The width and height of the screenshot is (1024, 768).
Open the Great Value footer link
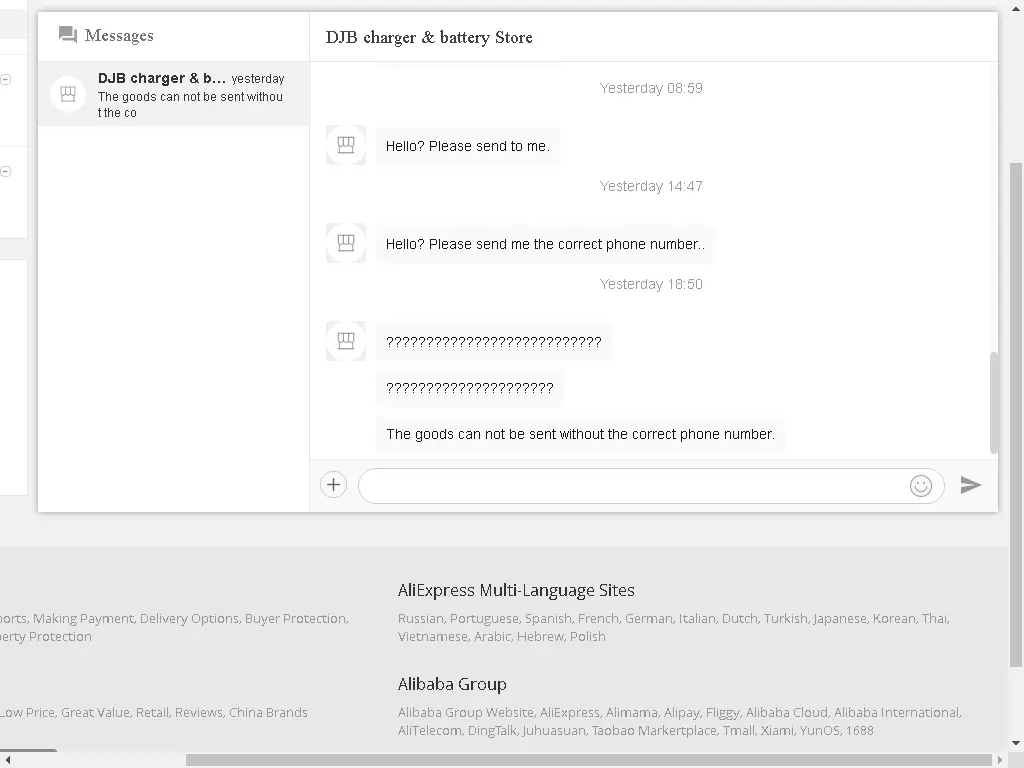click(96, 712)
